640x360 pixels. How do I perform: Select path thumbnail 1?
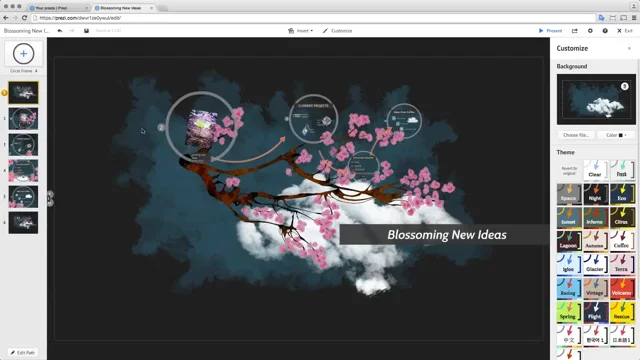pos(23,93)
